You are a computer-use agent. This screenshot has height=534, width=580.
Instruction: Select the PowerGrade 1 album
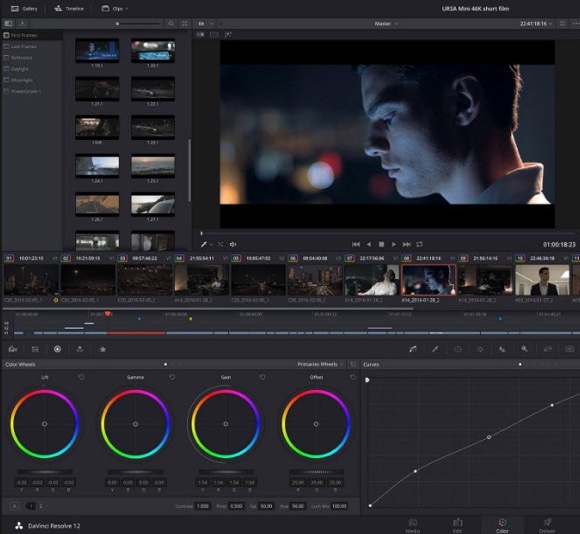[31, 91]
